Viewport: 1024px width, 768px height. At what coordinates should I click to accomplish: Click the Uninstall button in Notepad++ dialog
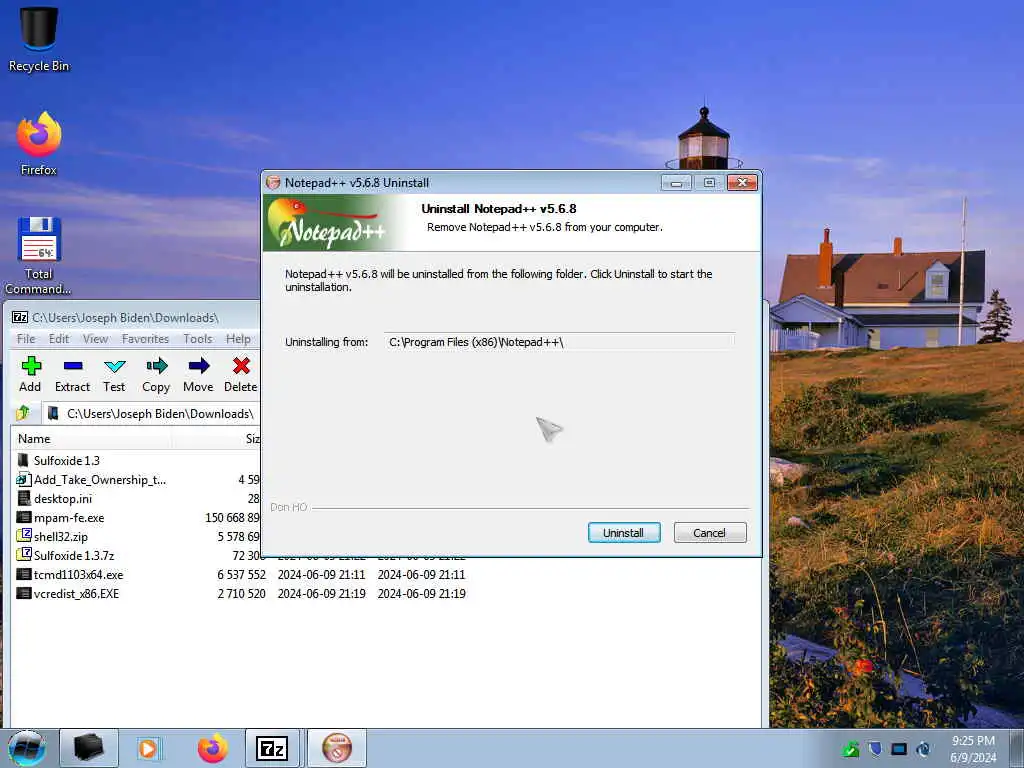(x=624, y=533)
